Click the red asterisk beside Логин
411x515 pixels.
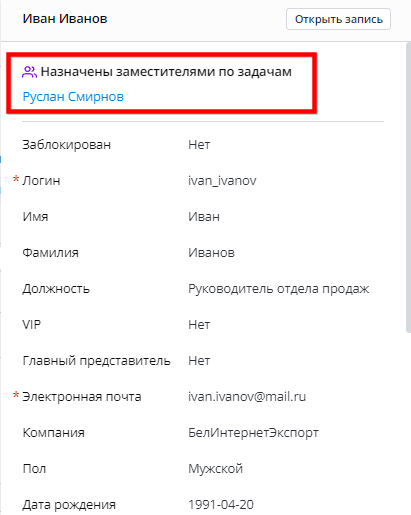click(x=16, y=179)
